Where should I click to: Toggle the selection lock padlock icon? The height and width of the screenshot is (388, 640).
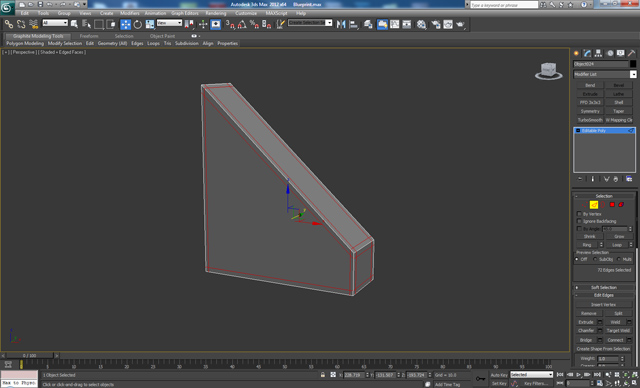coord(323,375)
